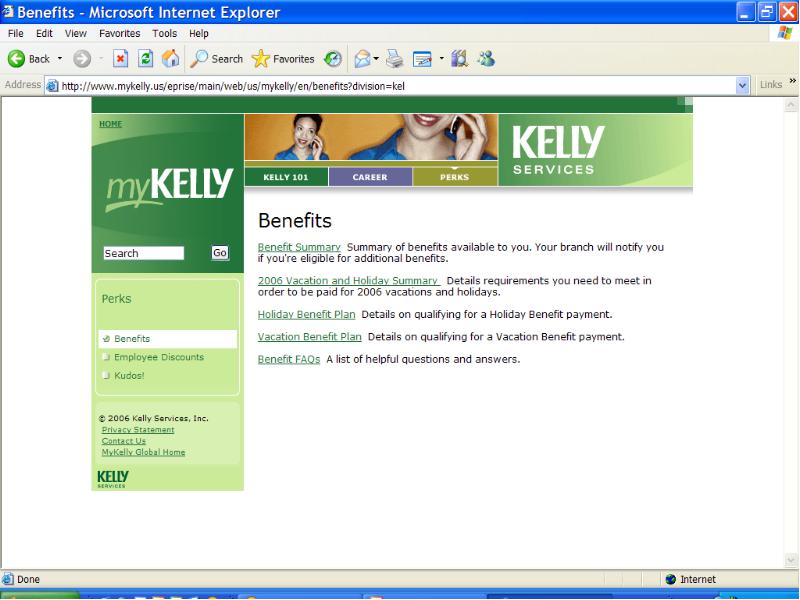Open the Contact Us link

123,441
